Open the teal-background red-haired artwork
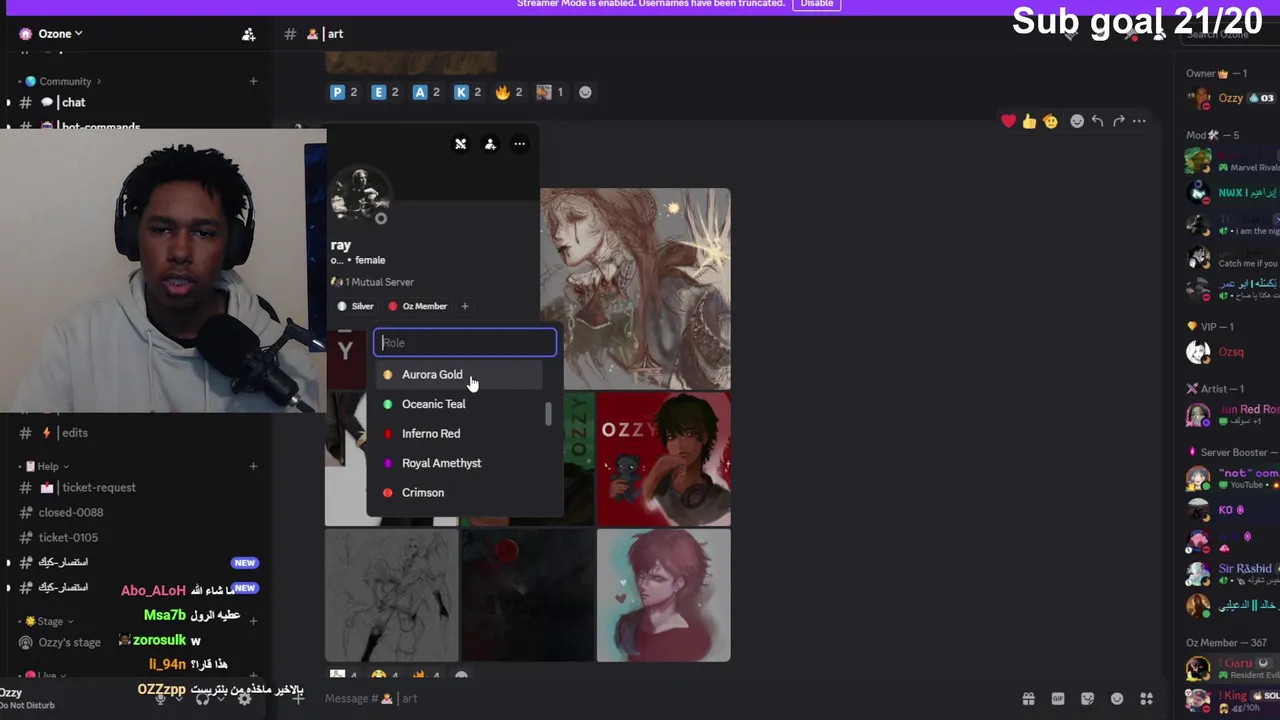Viewport: 1280px width, 720px height. tap(664, 595)
